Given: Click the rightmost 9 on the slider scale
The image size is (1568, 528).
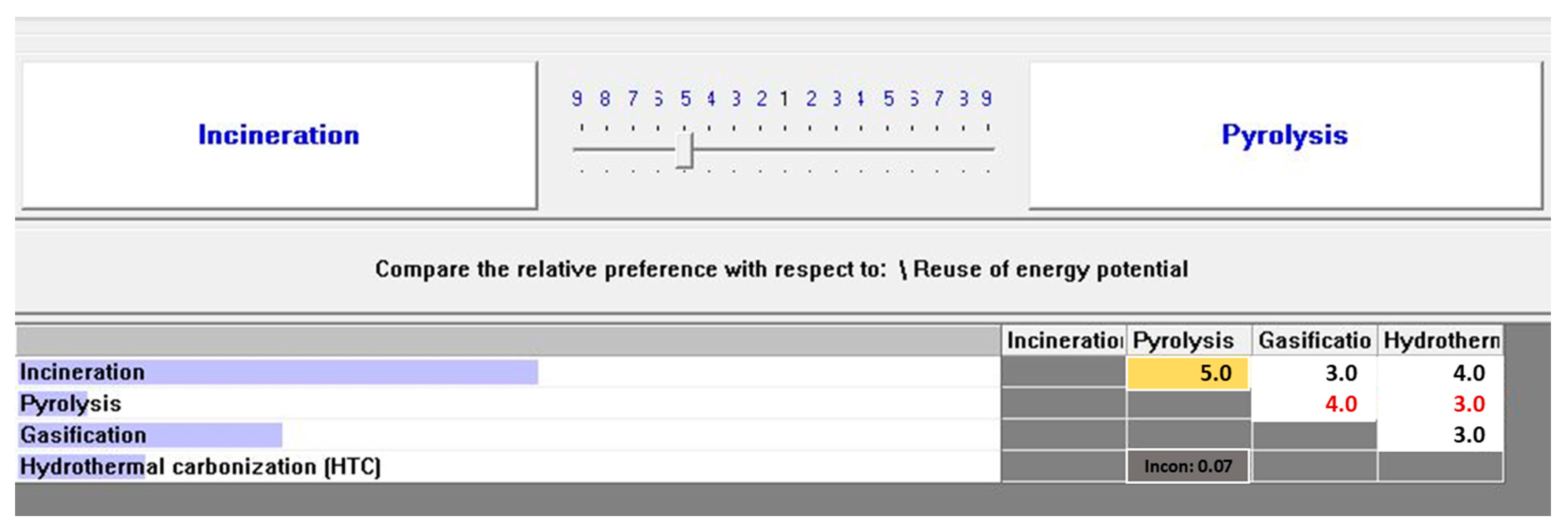Looking at the screenshot, I should click(x=987, y=99).
